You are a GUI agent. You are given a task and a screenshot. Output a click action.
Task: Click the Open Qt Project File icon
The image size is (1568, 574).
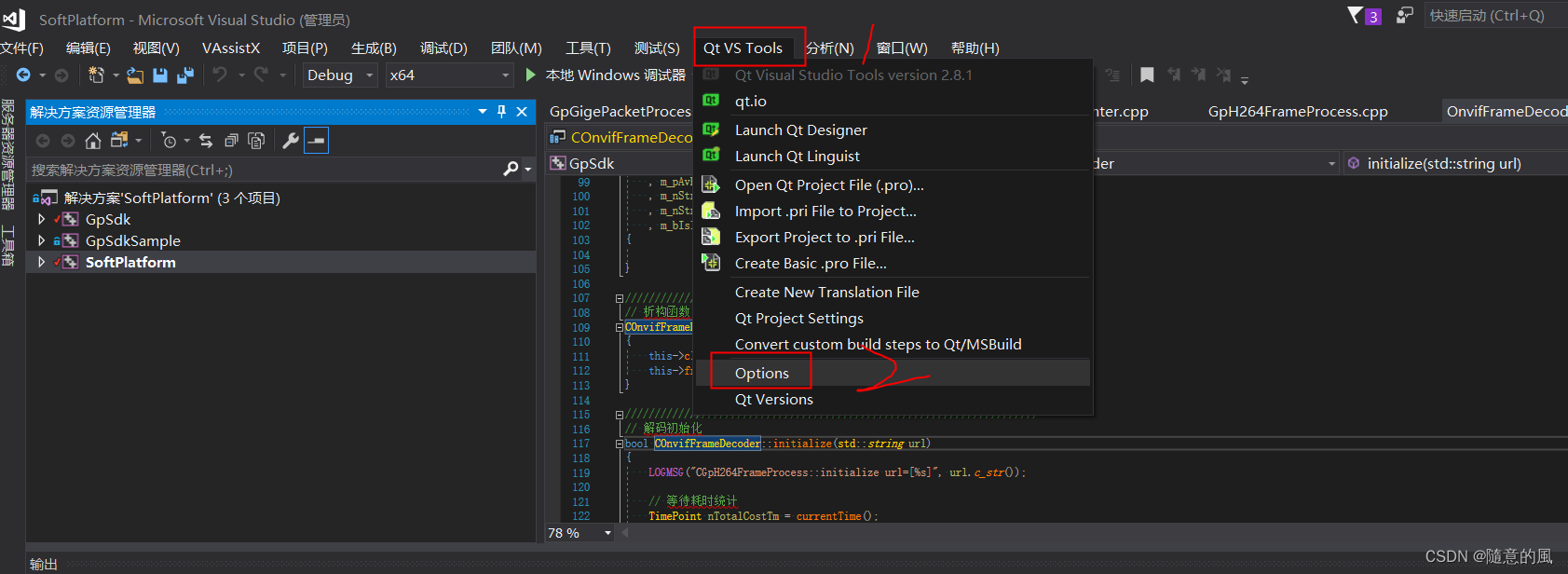coord(711,184)
